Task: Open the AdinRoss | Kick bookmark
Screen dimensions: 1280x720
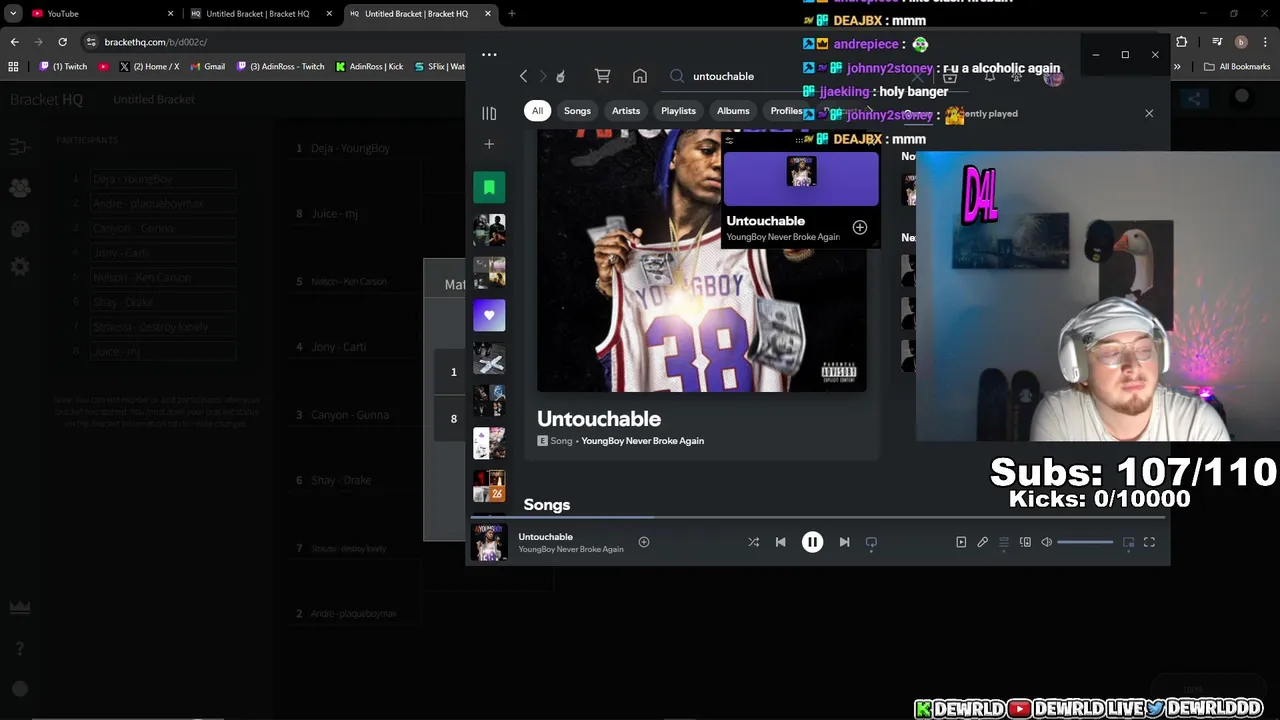Action: [x=369, y=67]
